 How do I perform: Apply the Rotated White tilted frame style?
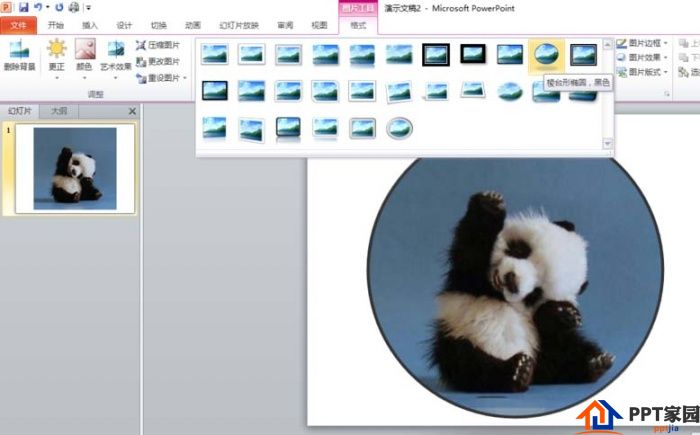[x=399, y=92]
